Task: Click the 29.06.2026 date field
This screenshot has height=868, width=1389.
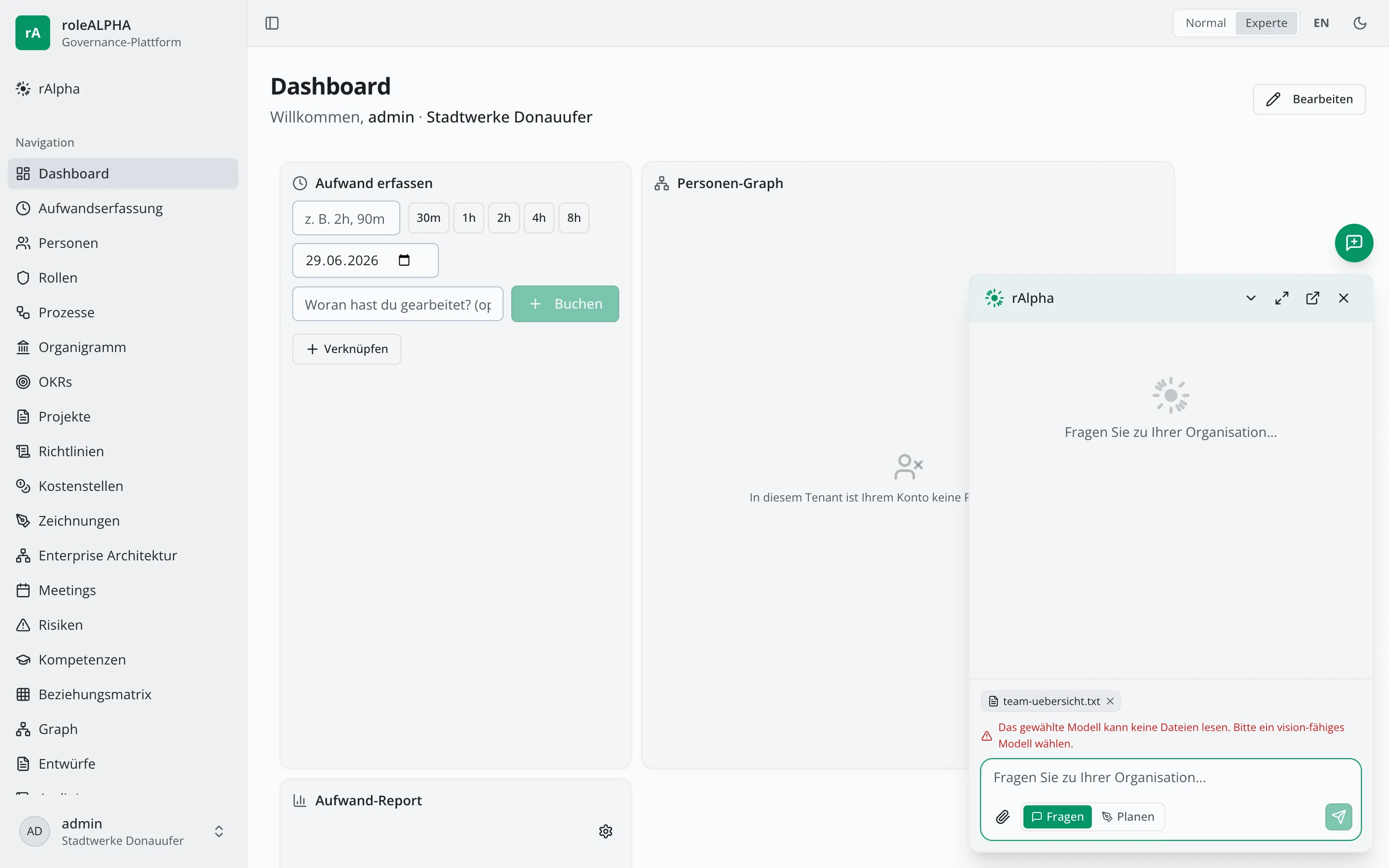Action: click(x=365, y=260)
